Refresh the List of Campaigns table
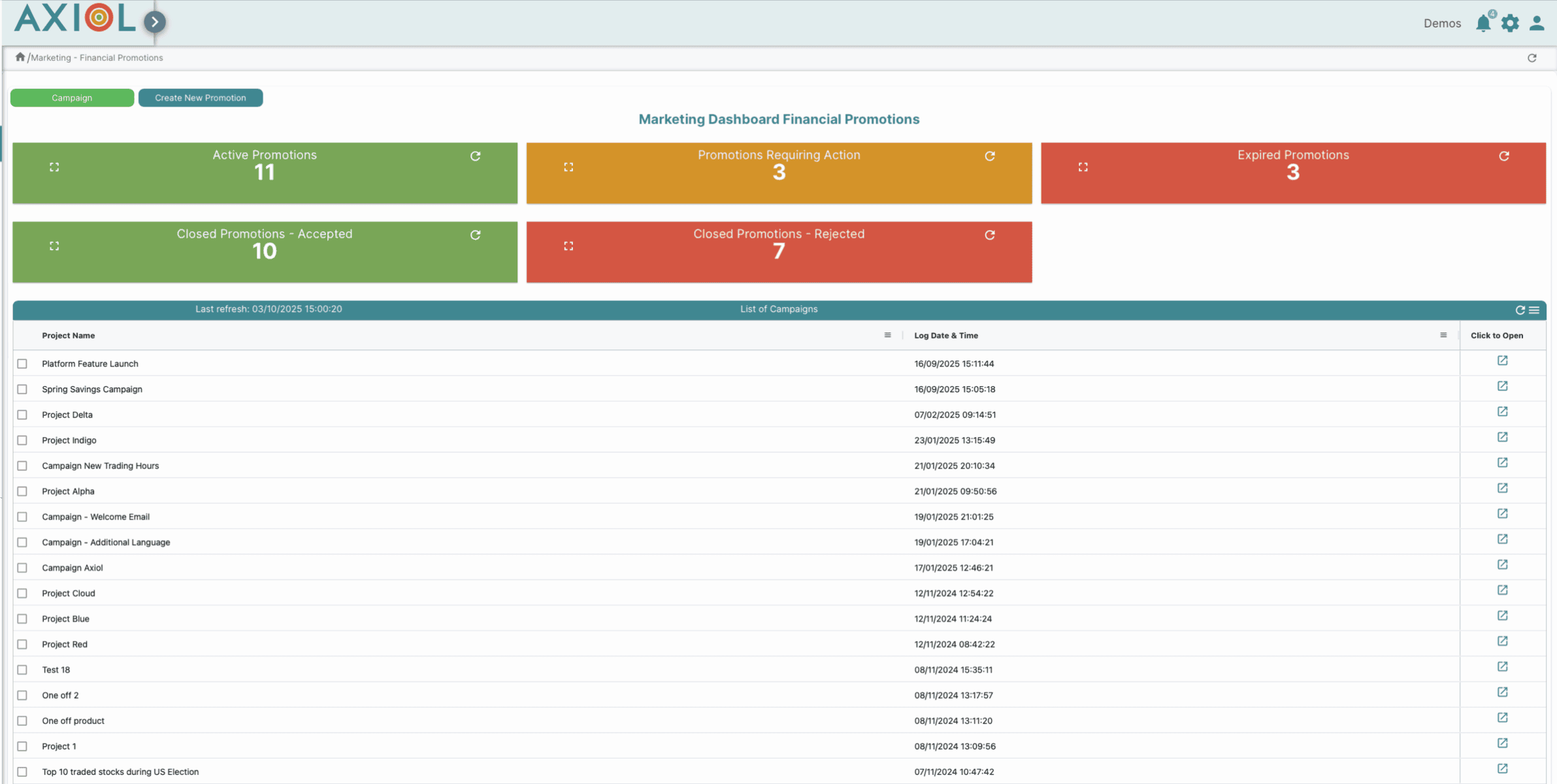 pyautogui.click(x=1520, y=310)
